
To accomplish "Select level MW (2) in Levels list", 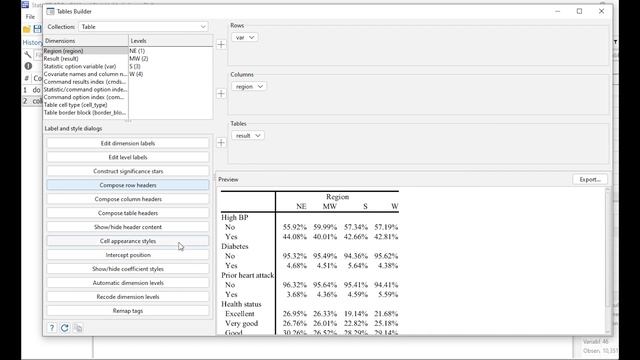I will click(139, 59).
